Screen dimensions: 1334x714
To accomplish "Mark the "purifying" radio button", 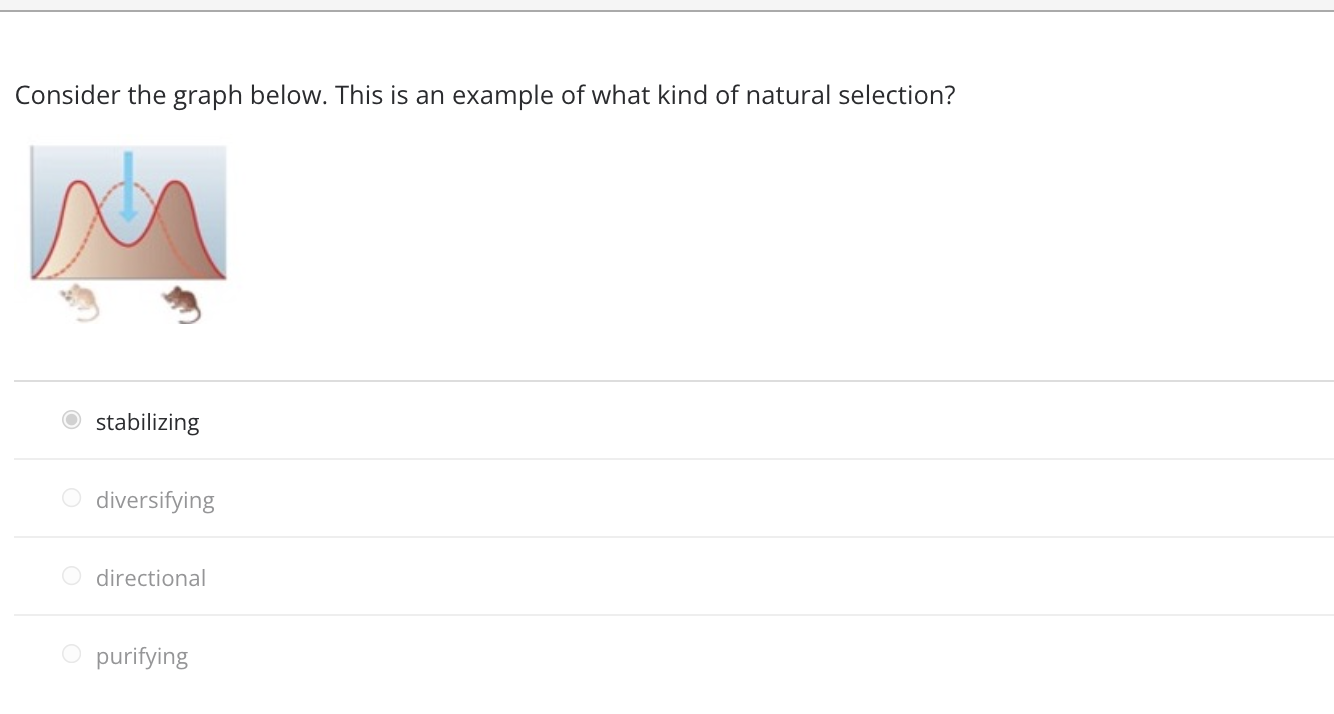I will [x=71, y=654].
